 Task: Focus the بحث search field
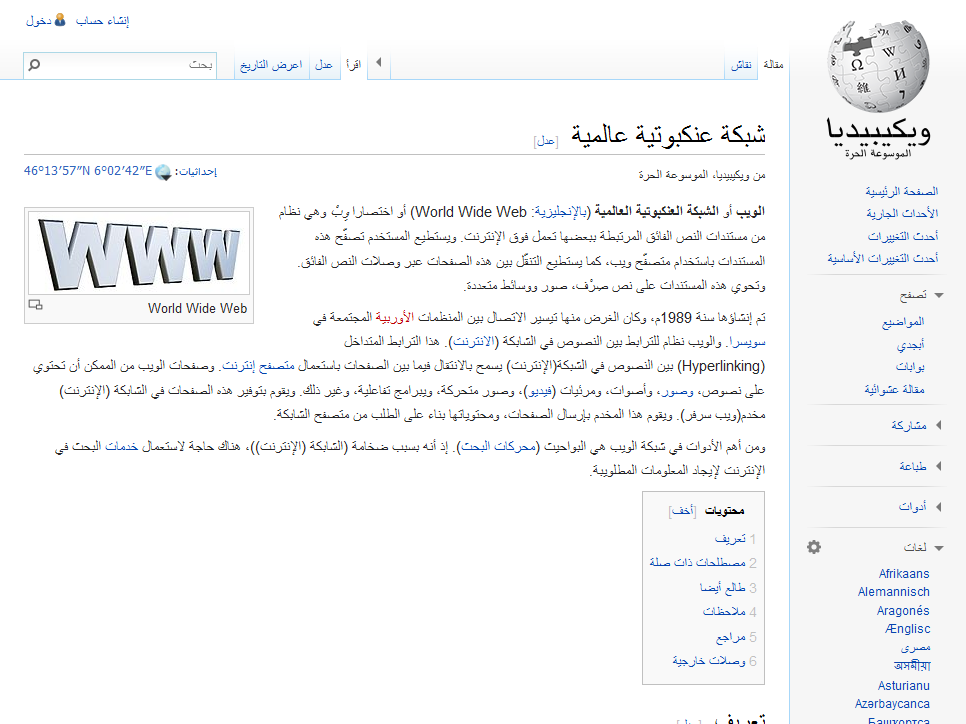tap(120, 65)
